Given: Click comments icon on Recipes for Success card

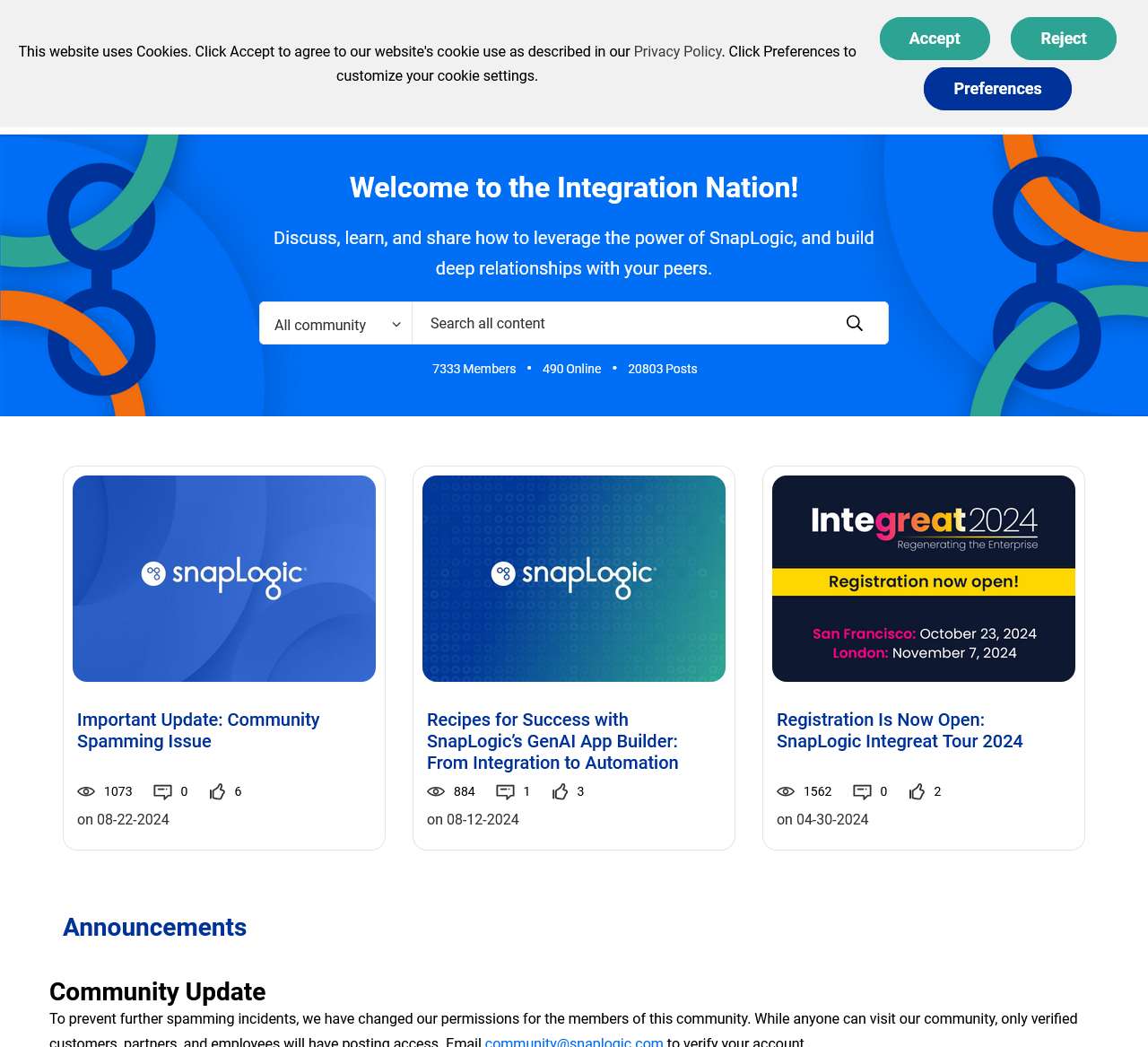Looking at the screenshot, I should coord(505,791).
